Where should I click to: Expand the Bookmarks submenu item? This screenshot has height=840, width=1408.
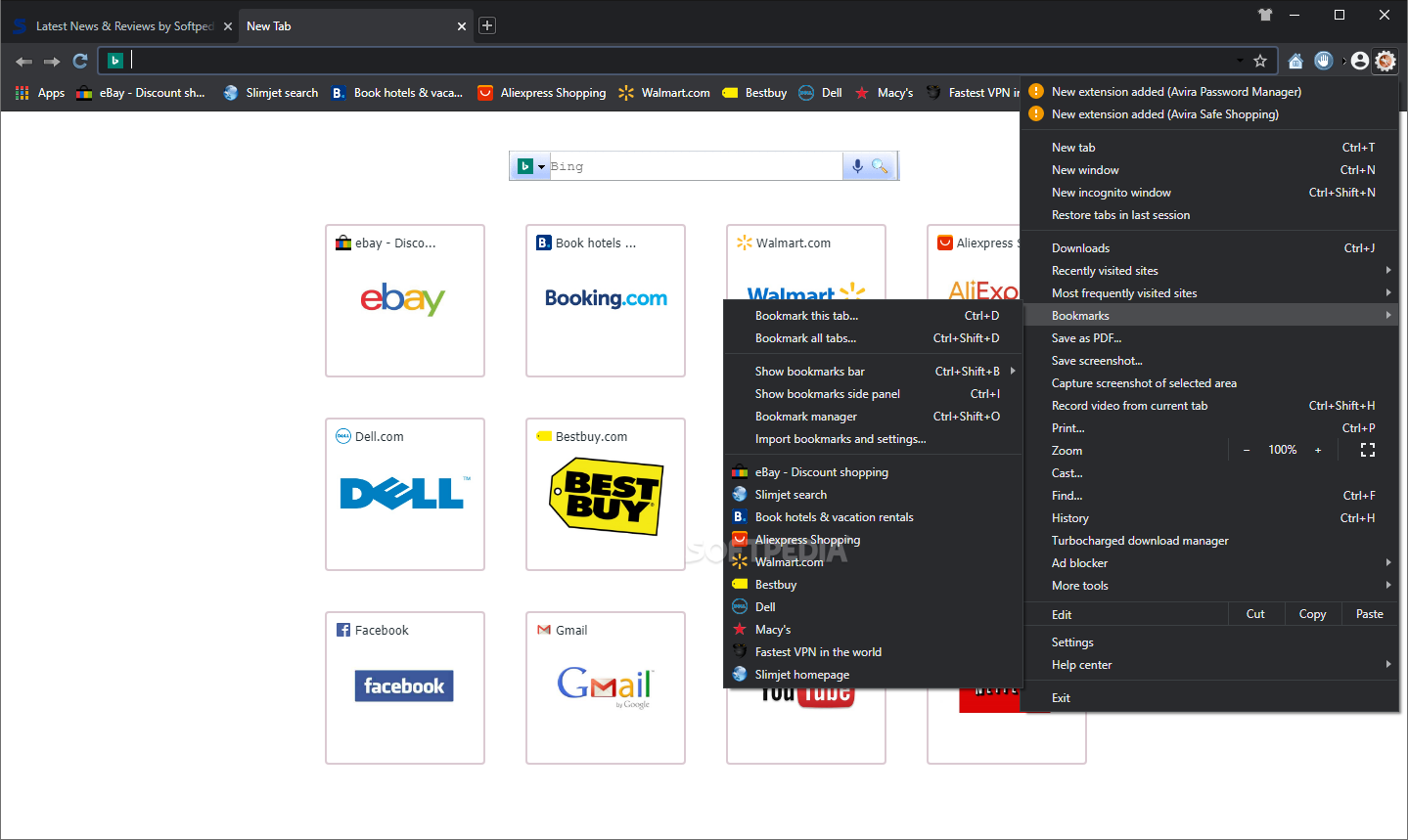(x=1211, y=316)
